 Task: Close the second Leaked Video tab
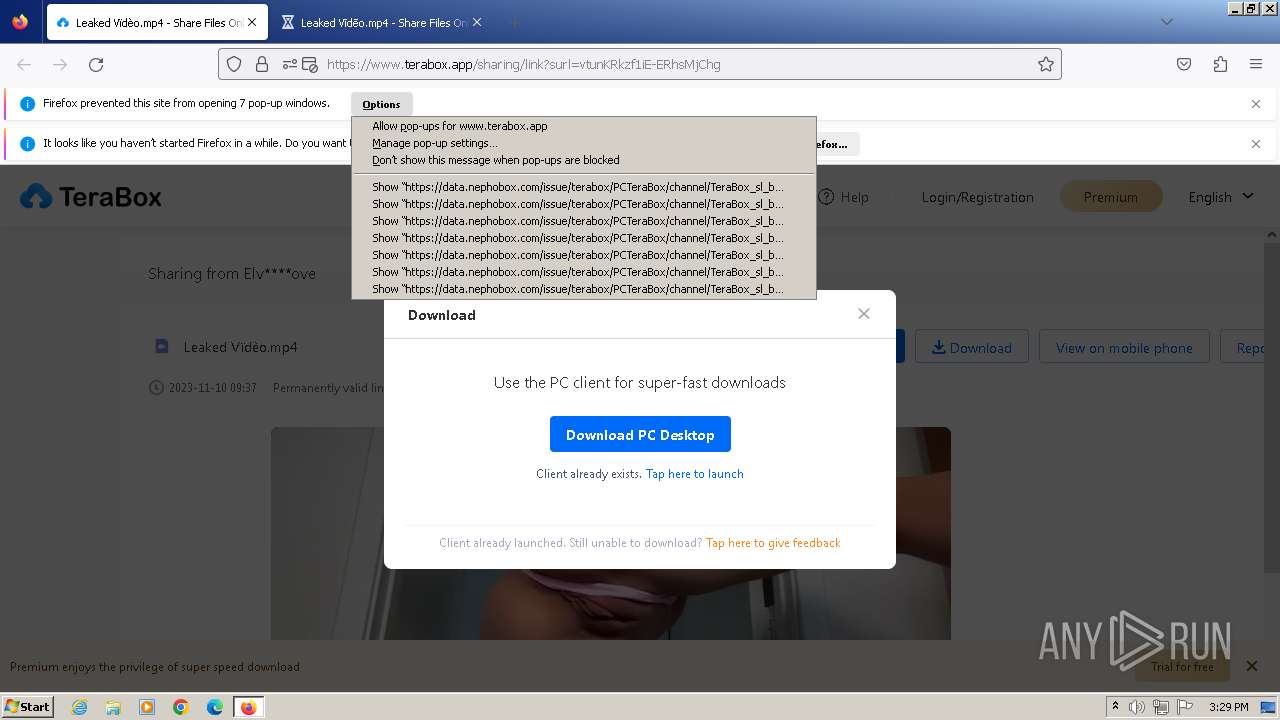click(477, 22)
